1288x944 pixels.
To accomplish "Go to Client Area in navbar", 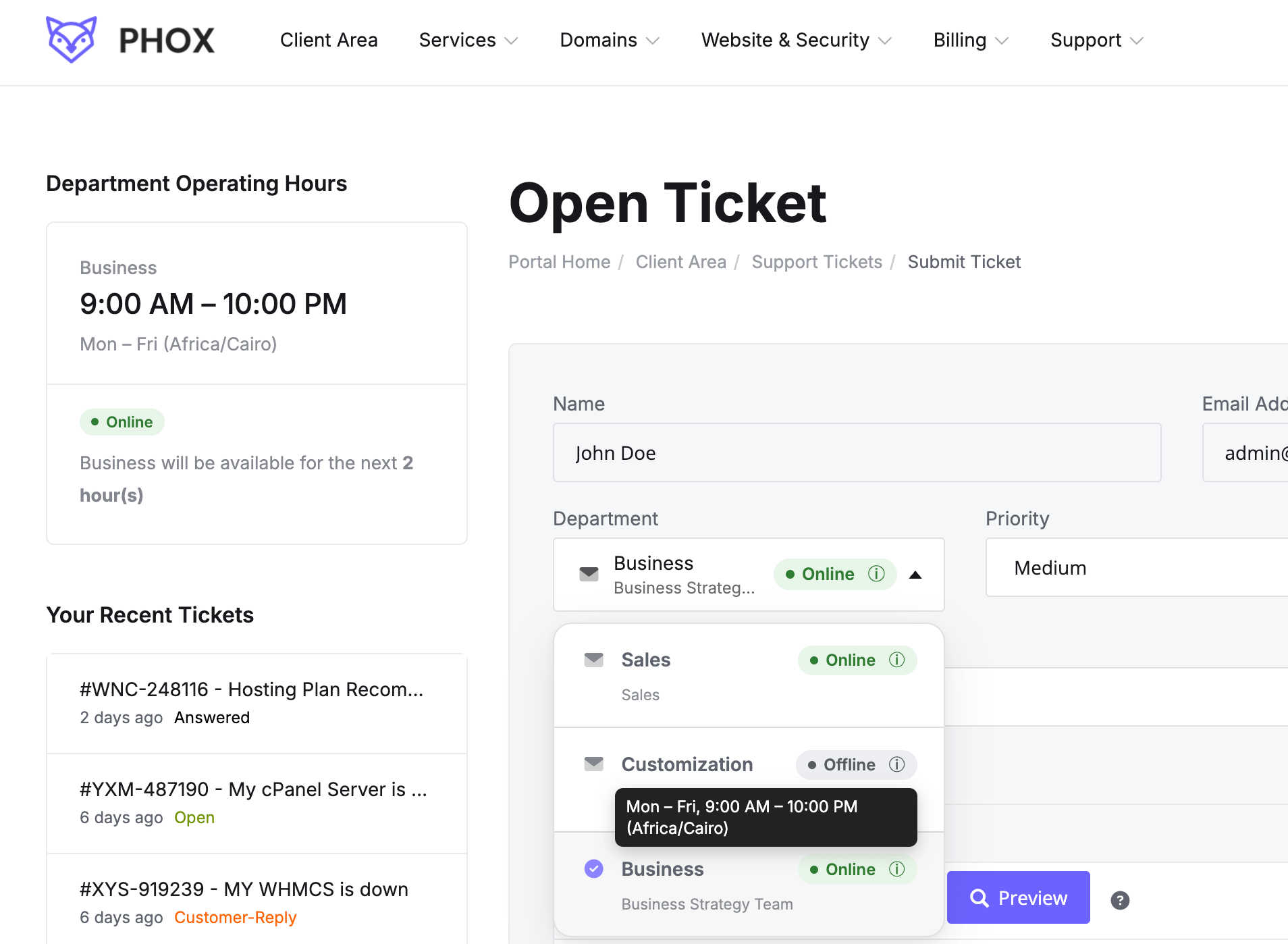I will click(x=329, y=40).
